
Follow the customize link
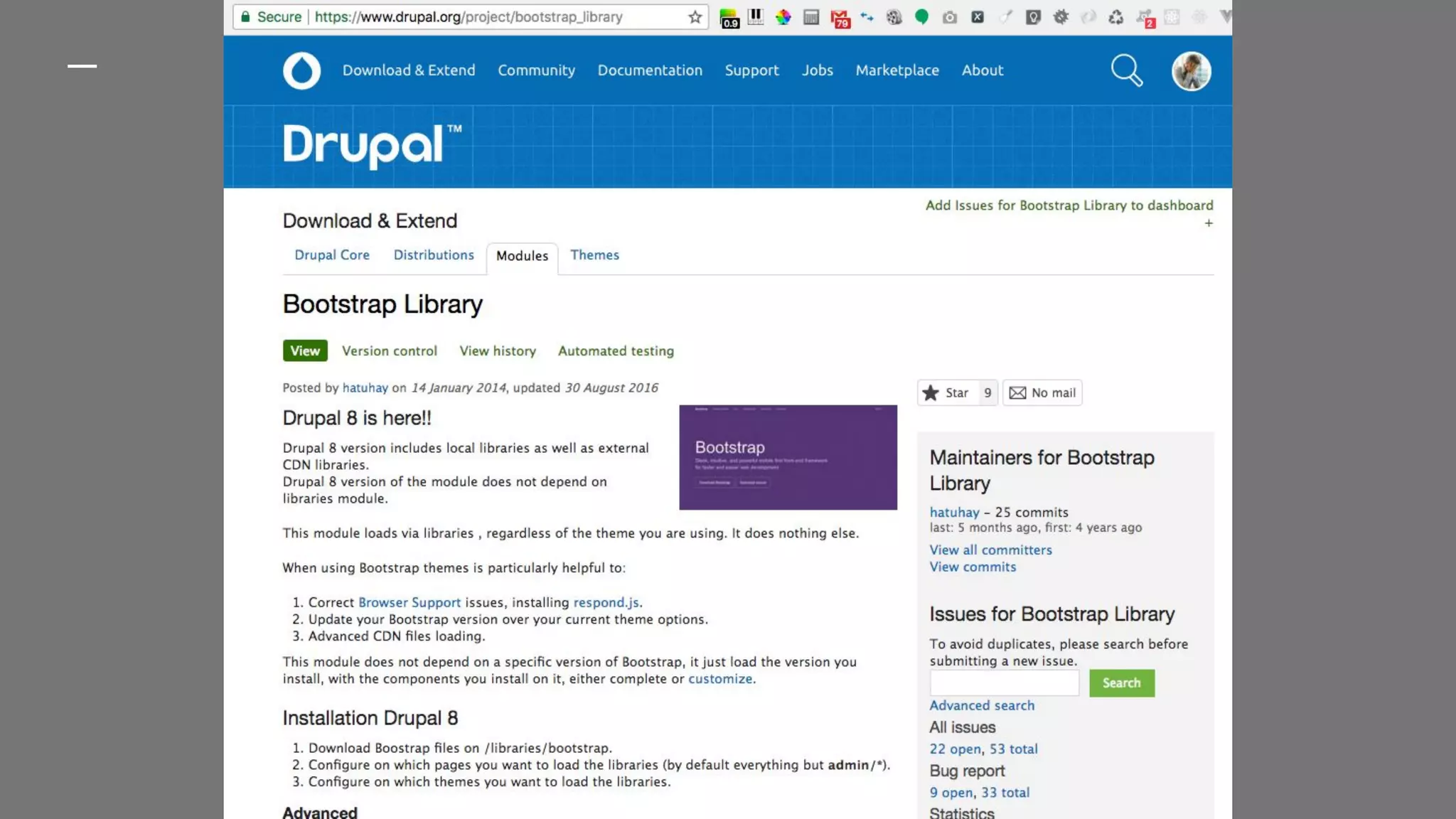click(x=720, y=678)
